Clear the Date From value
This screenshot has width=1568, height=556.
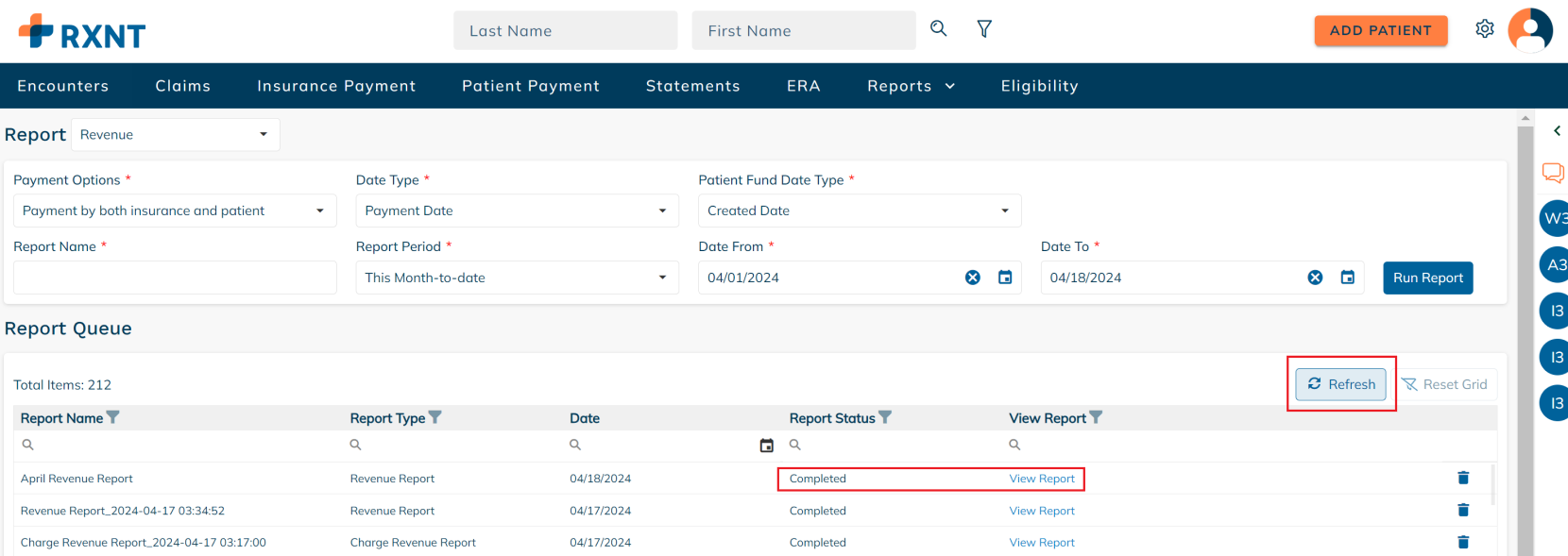pos(973,278)
